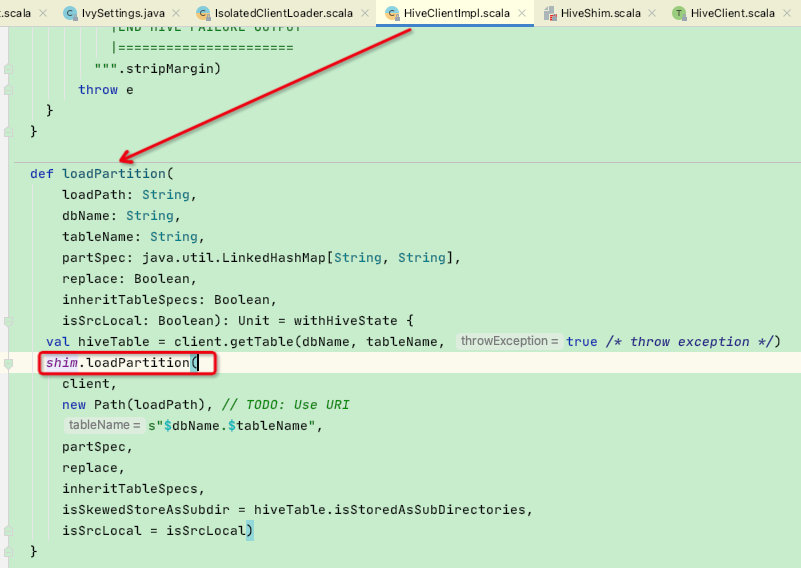Select the HiveClientImpl.scala tab
Screen dimensions: 801x568
pyautogui.click(x=457, y=13)
